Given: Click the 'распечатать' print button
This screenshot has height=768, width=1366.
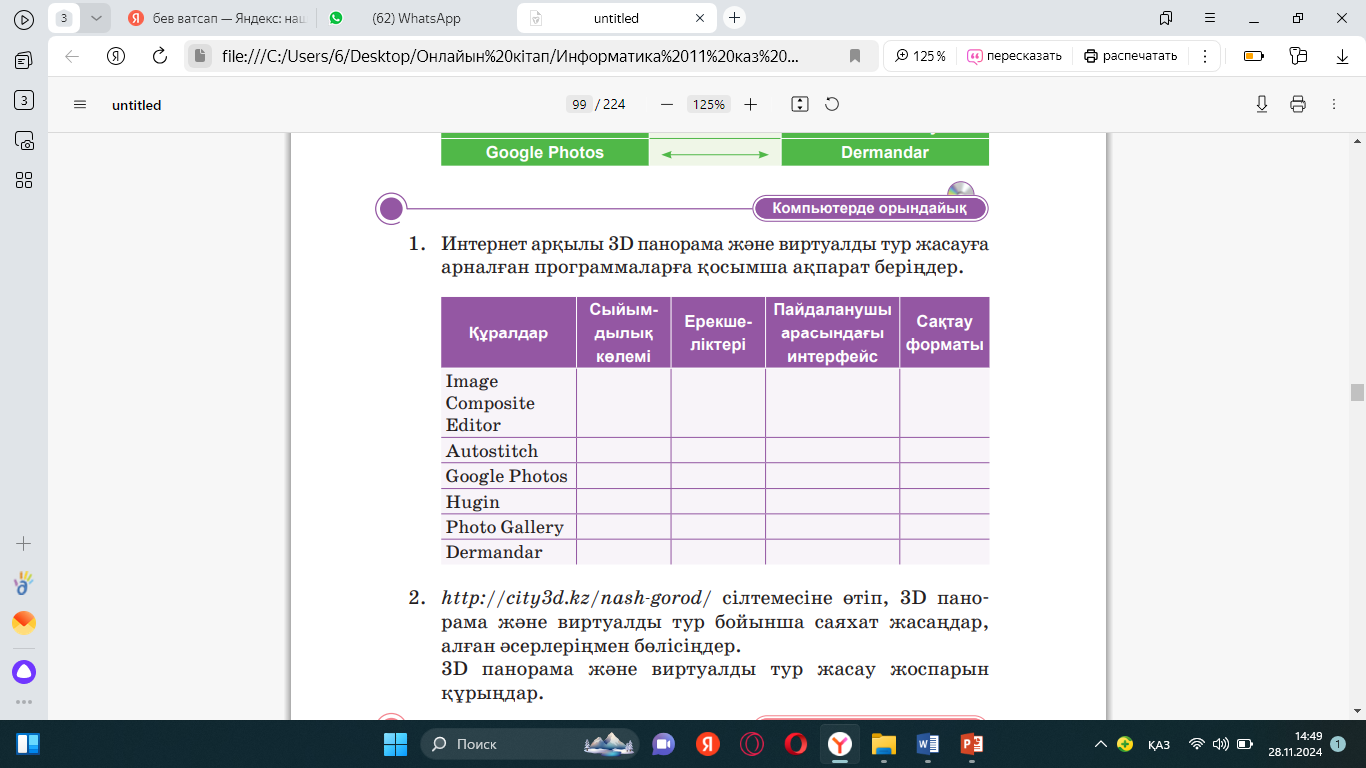Looking at the screenshot, I should 1131,56.
